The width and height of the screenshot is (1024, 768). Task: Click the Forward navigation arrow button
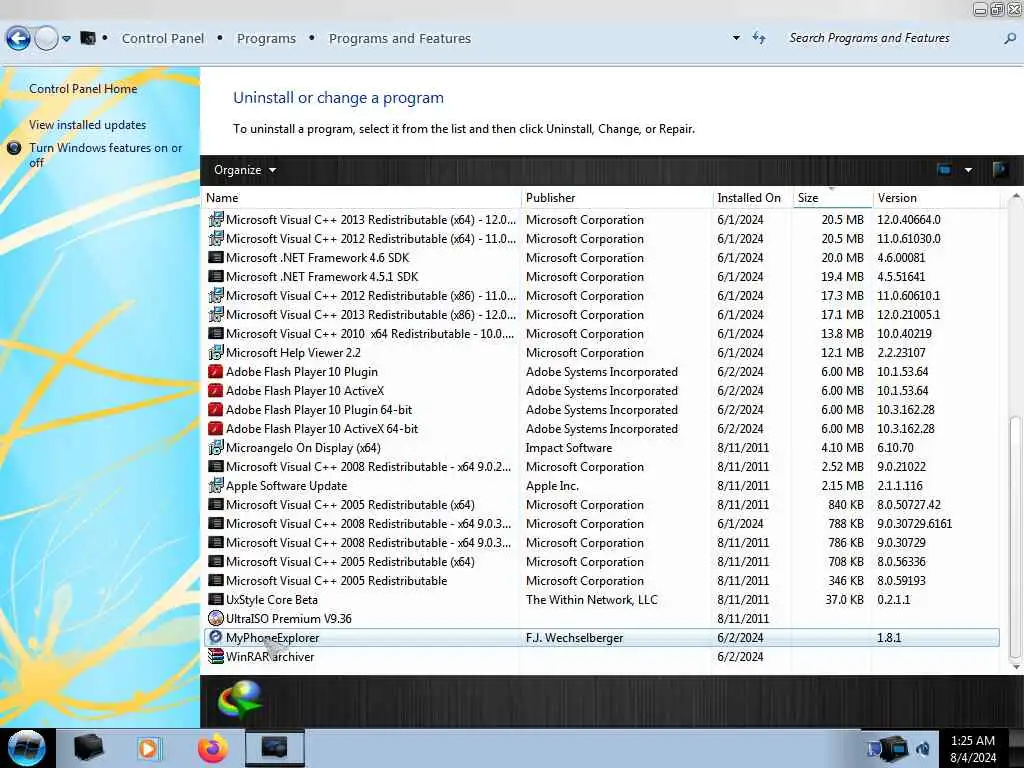[46, 39]
